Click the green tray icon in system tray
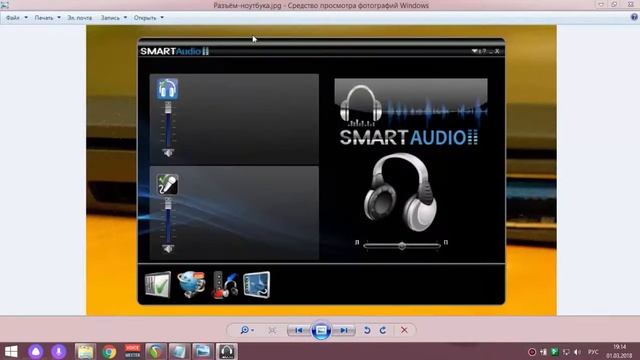Image resolution: width=640 pixels, height=360 pixels. [554, 352]
